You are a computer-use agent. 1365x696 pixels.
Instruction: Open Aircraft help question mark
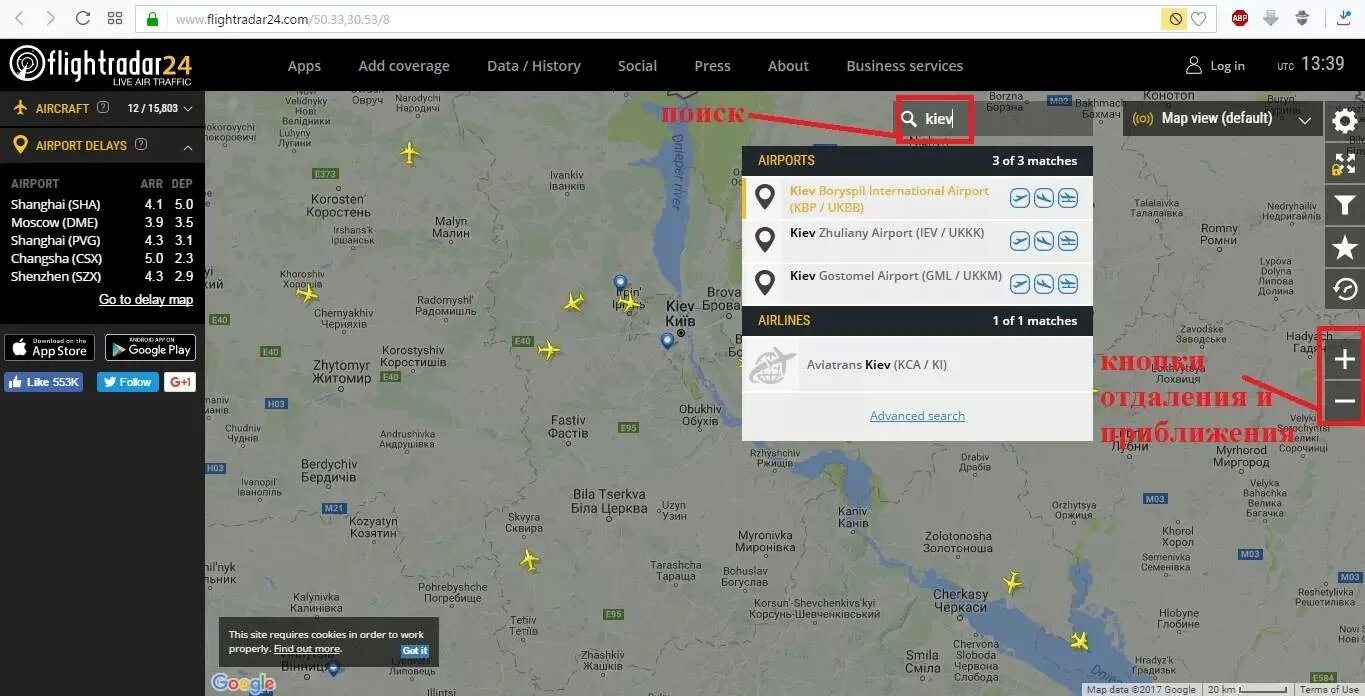tap(103, 108)
